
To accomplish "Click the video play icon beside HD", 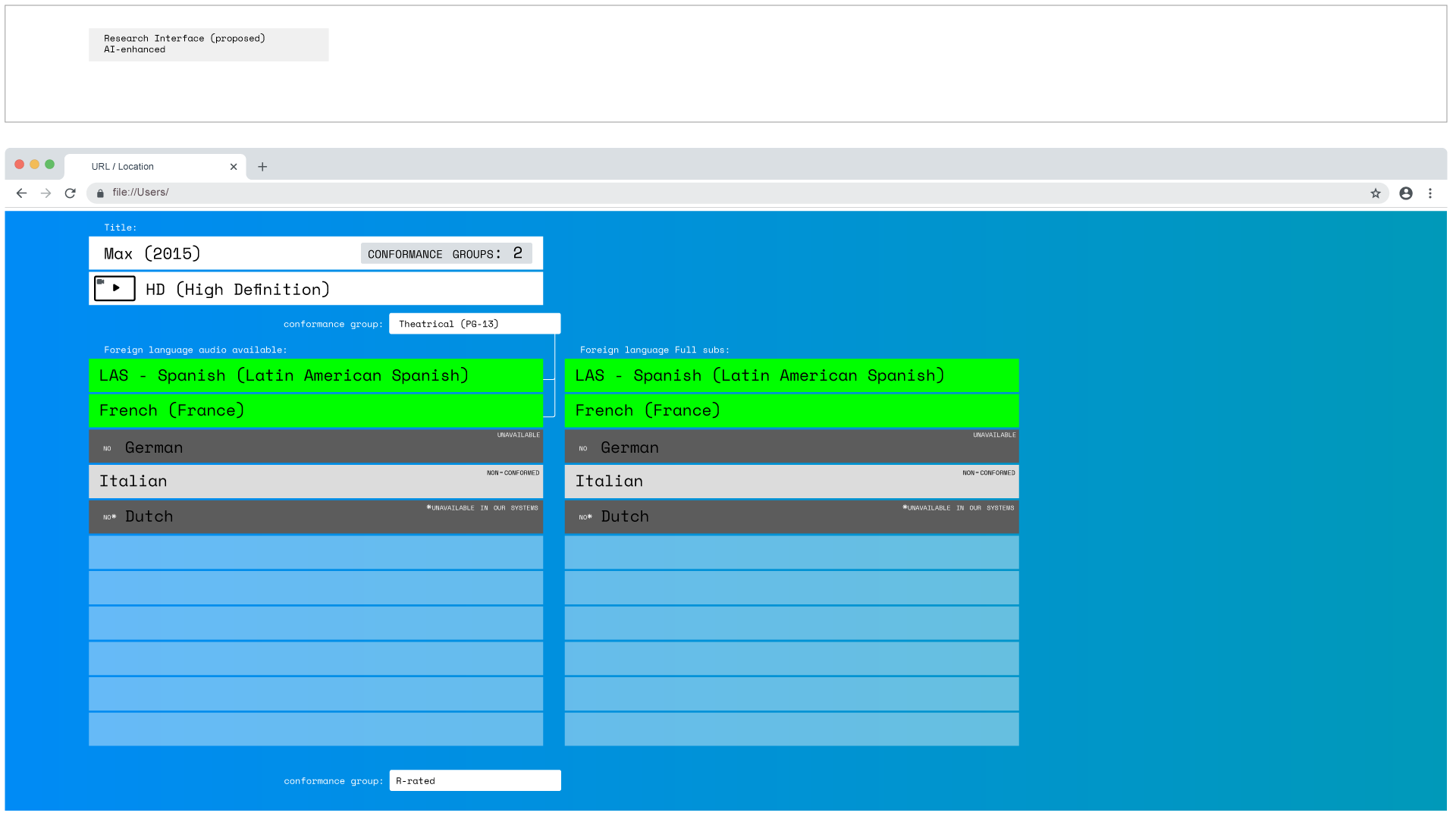I will [x=115, y=289].
